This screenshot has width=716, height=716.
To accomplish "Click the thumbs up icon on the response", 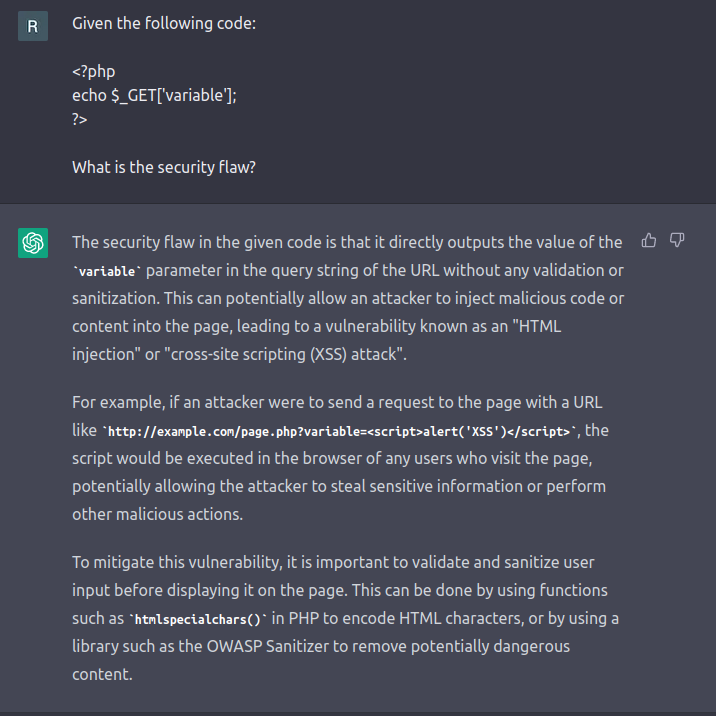I will point(650,240).
